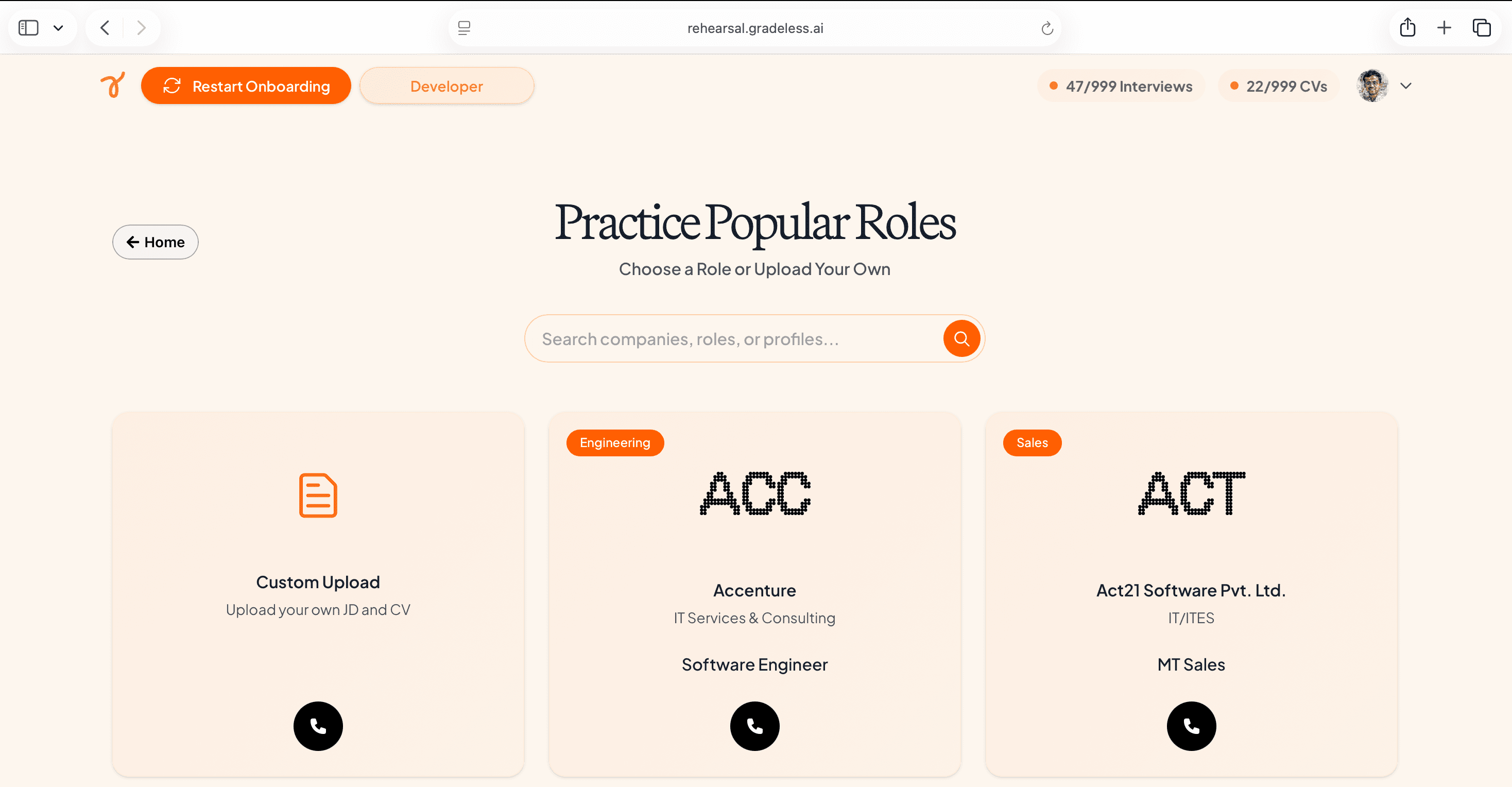1512x787 pixels.
Task: Expand the tab overview in Safari
Action: (x=1482, y=28)
